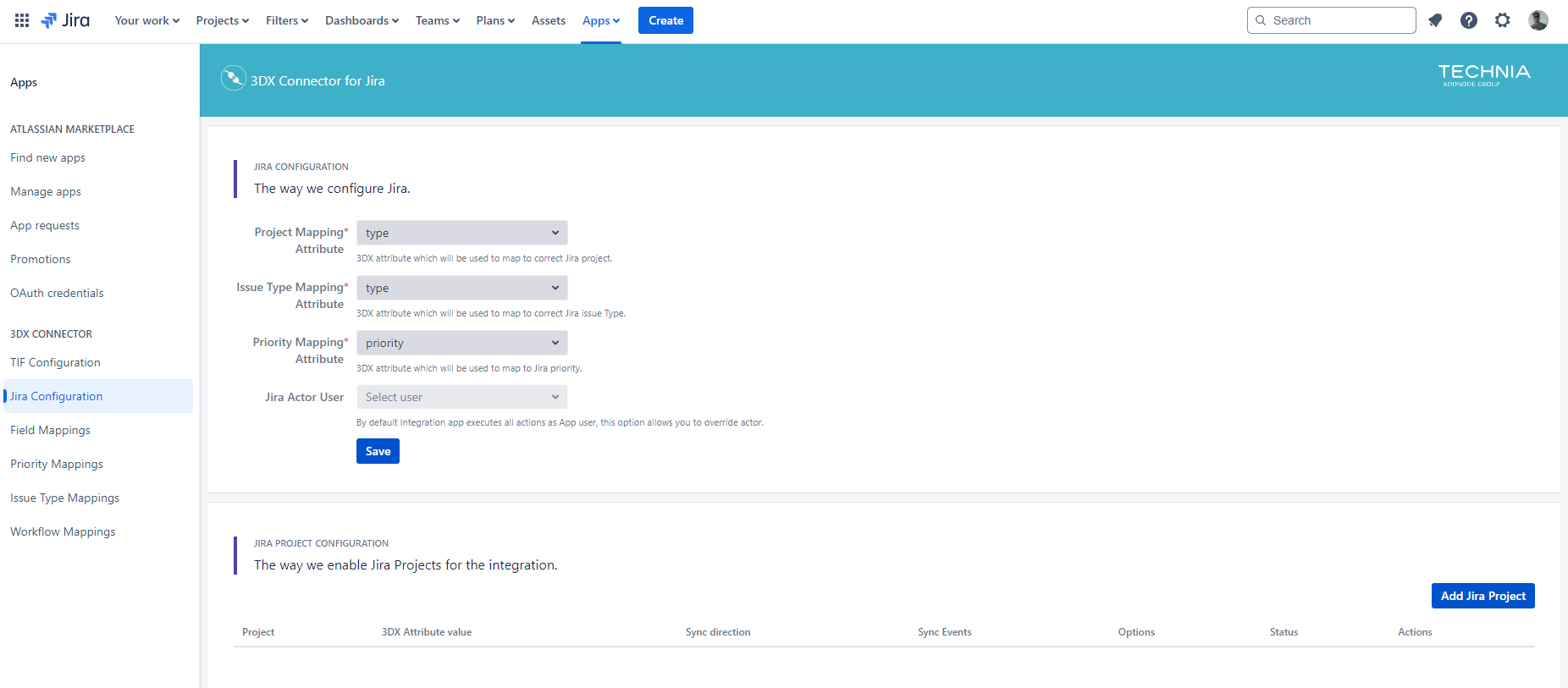Expand the Projects menu
Screen dimensions: 1568x688
[x=223, y=20]
